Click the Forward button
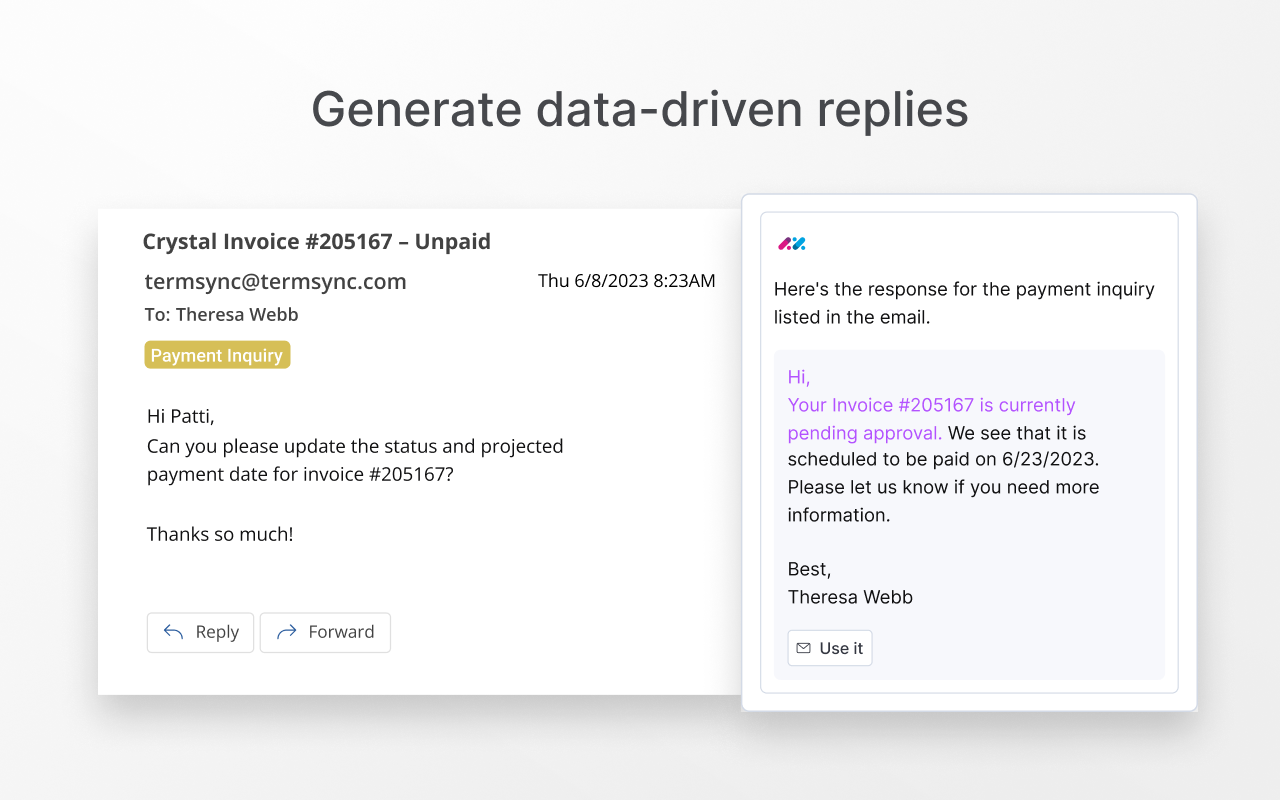Screen dimensions: 1280x800 [x=325, y=632]
